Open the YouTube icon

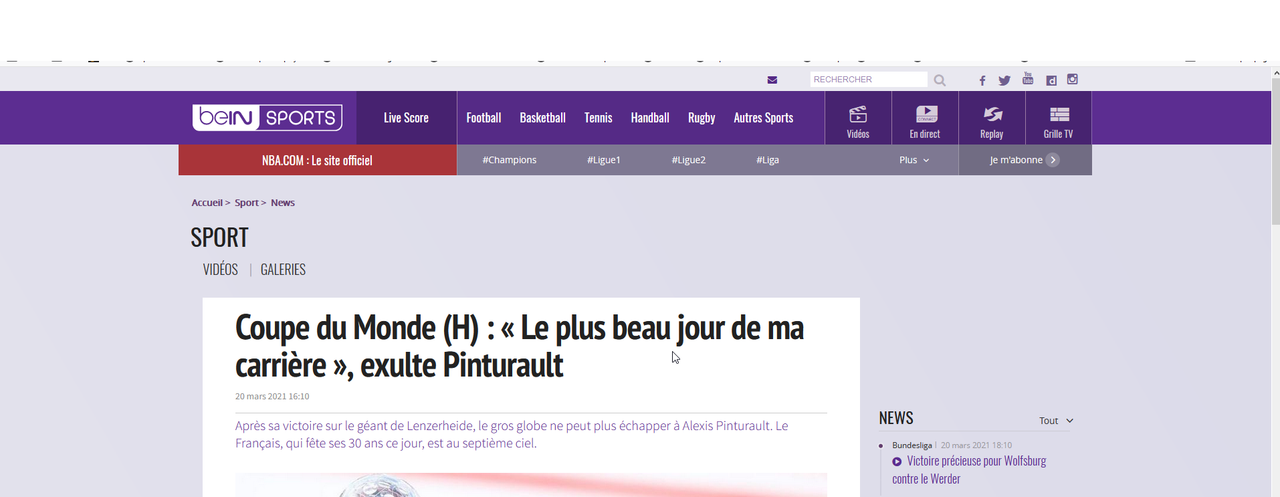tap(1027, 79)
